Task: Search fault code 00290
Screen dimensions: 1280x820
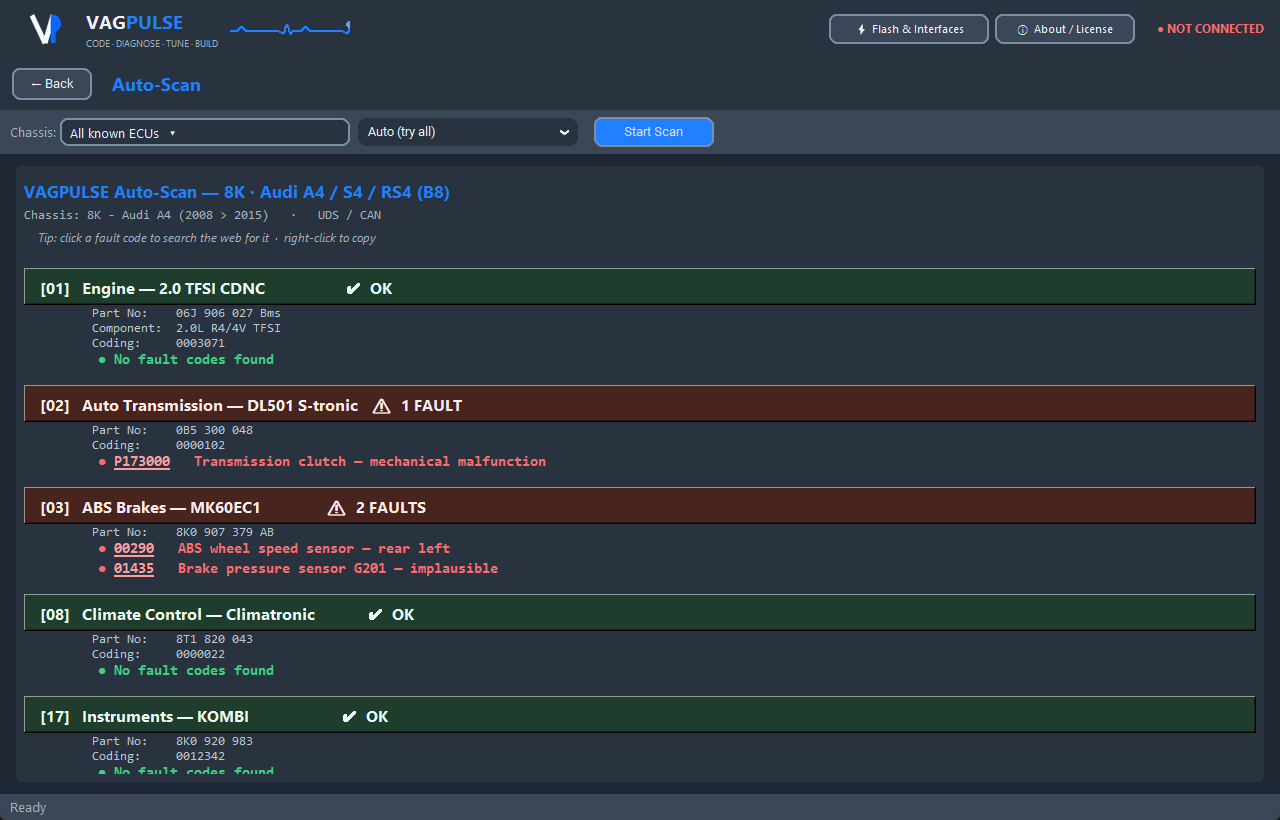Action: [x=134, y=549]
